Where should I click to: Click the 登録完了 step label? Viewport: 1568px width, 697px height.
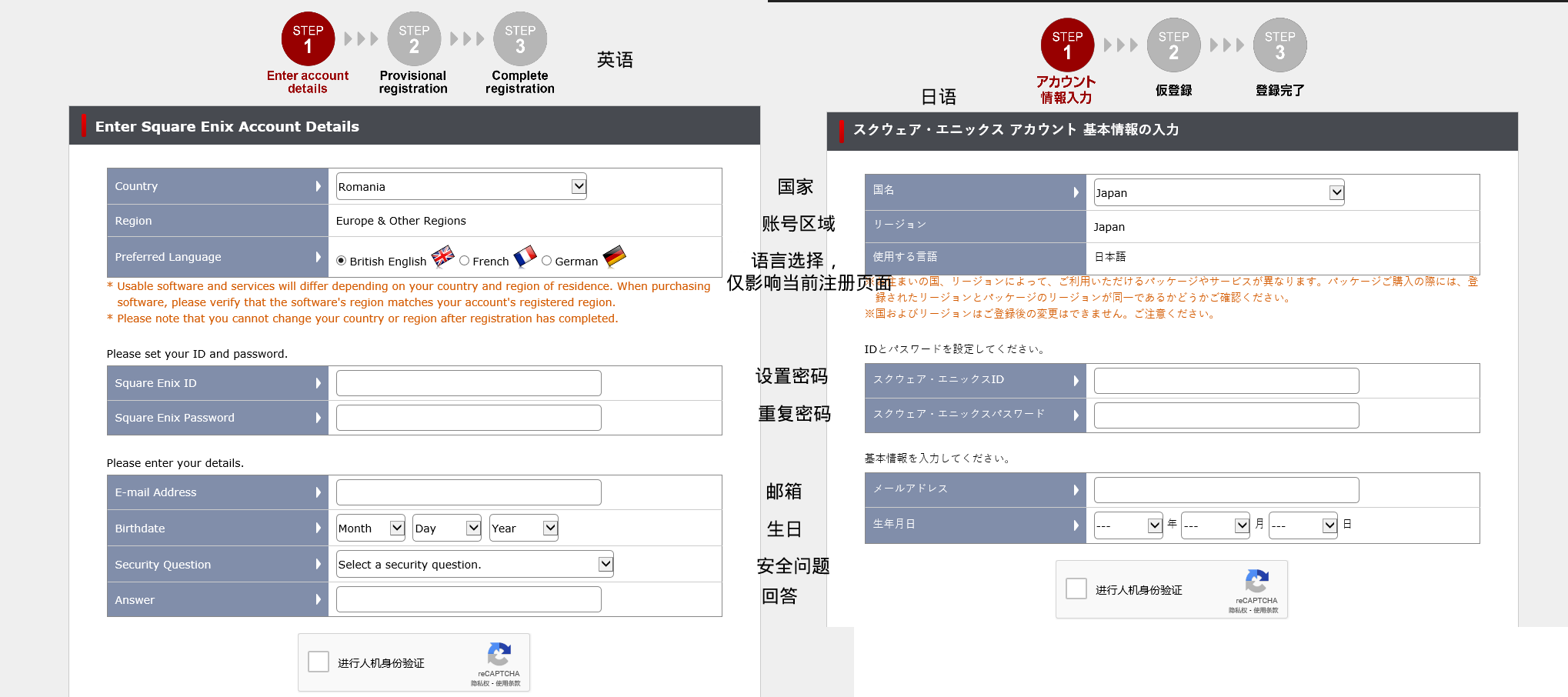point(1279,91)
